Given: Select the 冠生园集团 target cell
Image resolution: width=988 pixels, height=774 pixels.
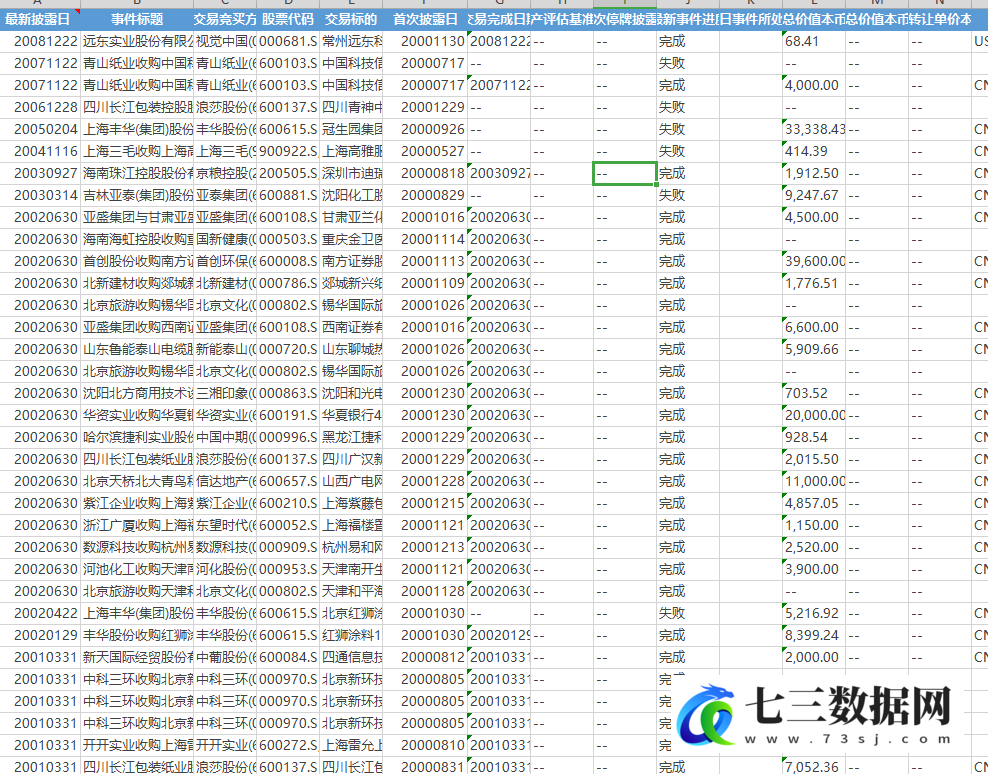Looking at the screenshot, I should click(351, 129).
